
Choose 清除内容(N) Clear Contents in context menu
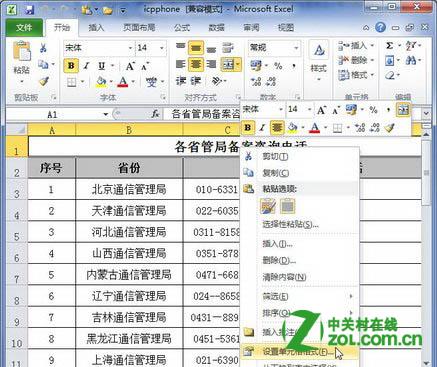[x=299, y=277]
